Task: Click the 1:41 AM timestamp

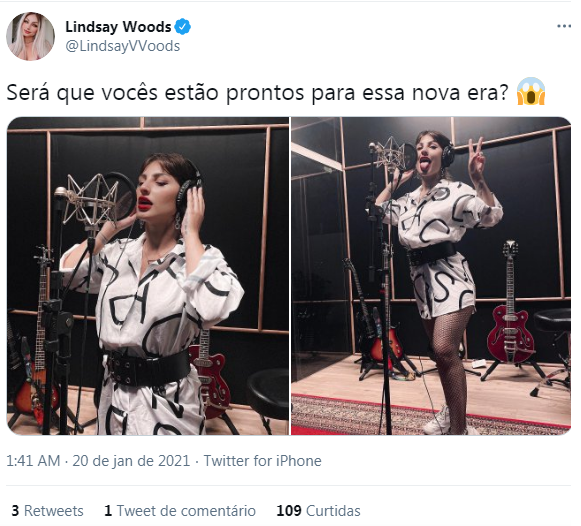Action: 33,461
